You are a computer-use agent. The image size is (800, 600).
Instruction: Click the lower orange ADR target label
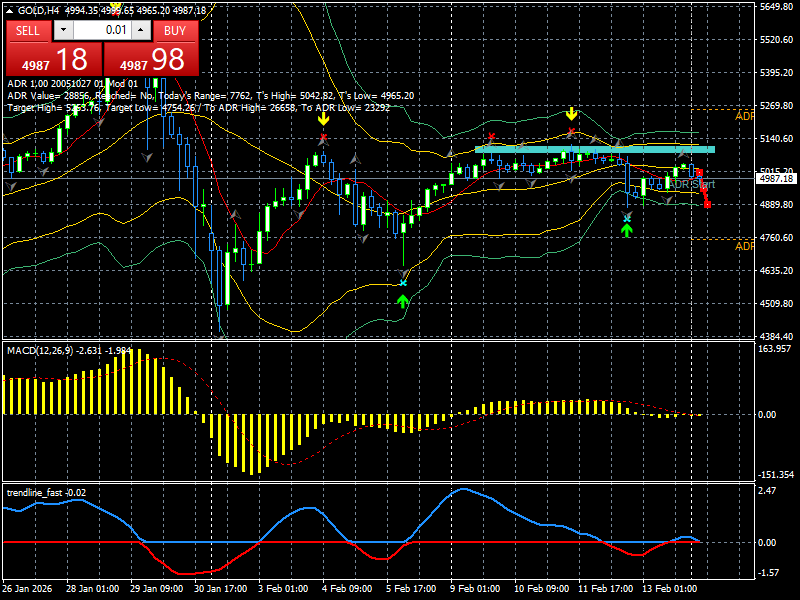coord(744,246)
